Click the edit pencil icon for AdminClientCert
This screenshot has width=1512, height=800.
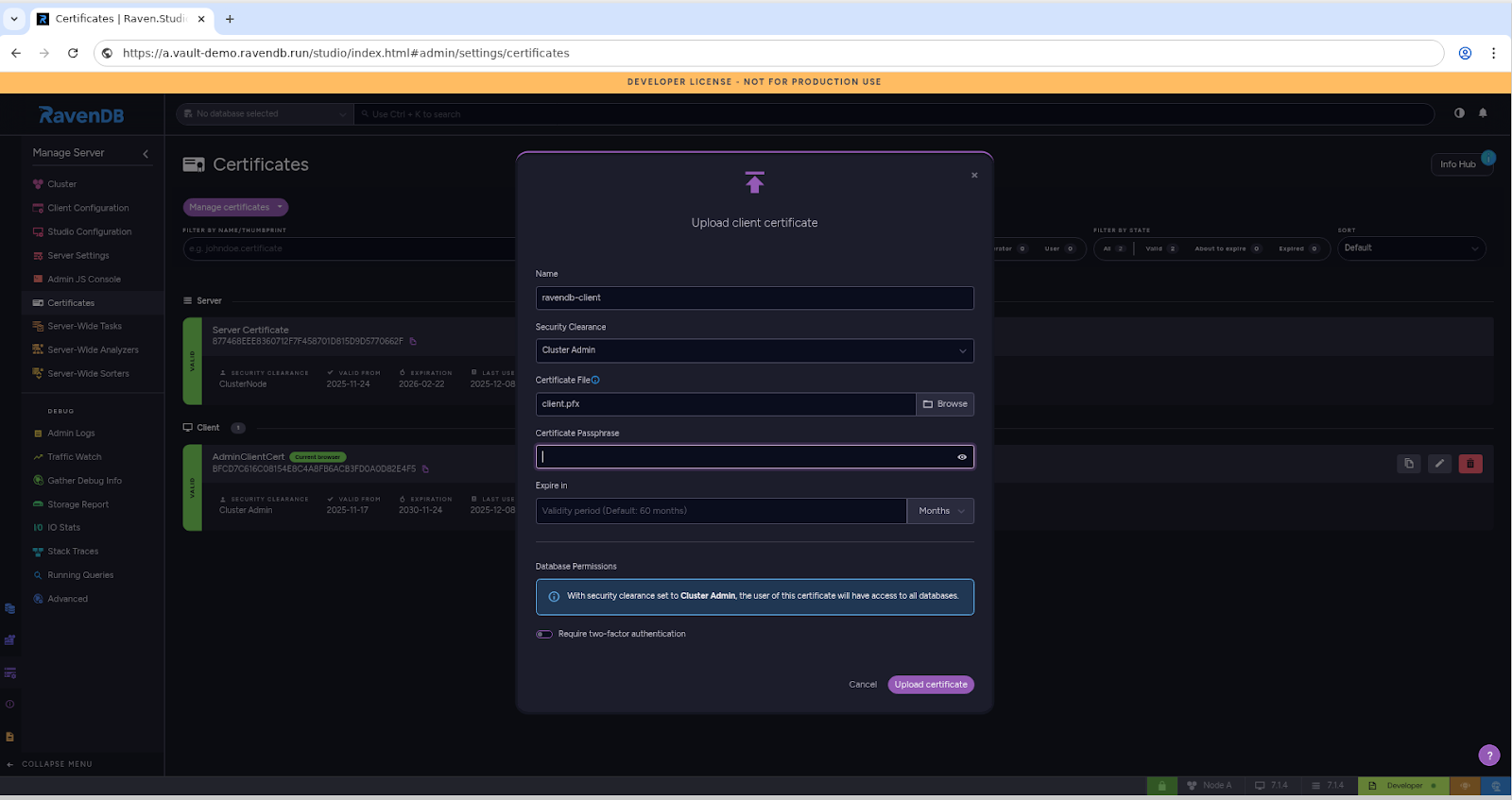click(x=1439, y=464)
